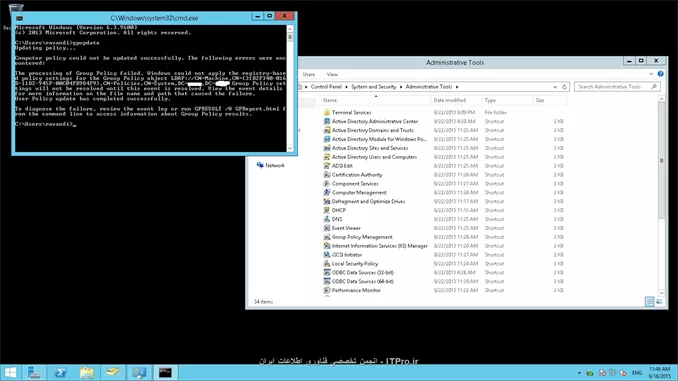Select Performance Monitor icon
This screenshot has height=381, width=678.
pyautogui.click(x=327, y=290)
